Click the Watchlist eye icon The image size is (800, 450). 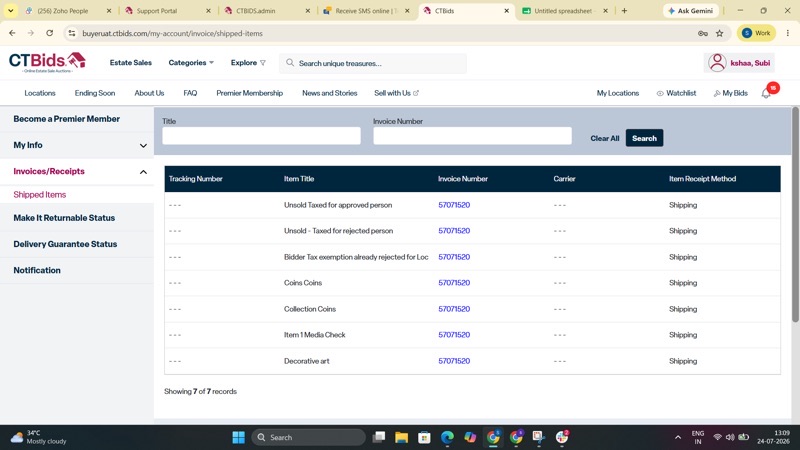pos(660,93)
